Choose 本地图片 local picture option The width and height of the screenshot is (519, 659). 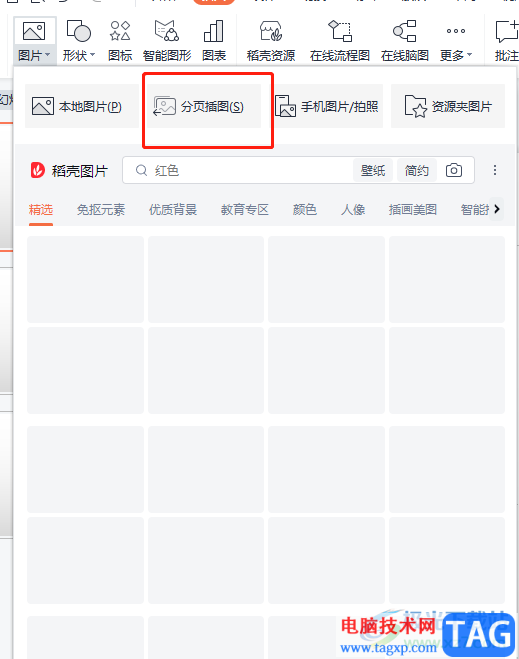pos(82,106)
